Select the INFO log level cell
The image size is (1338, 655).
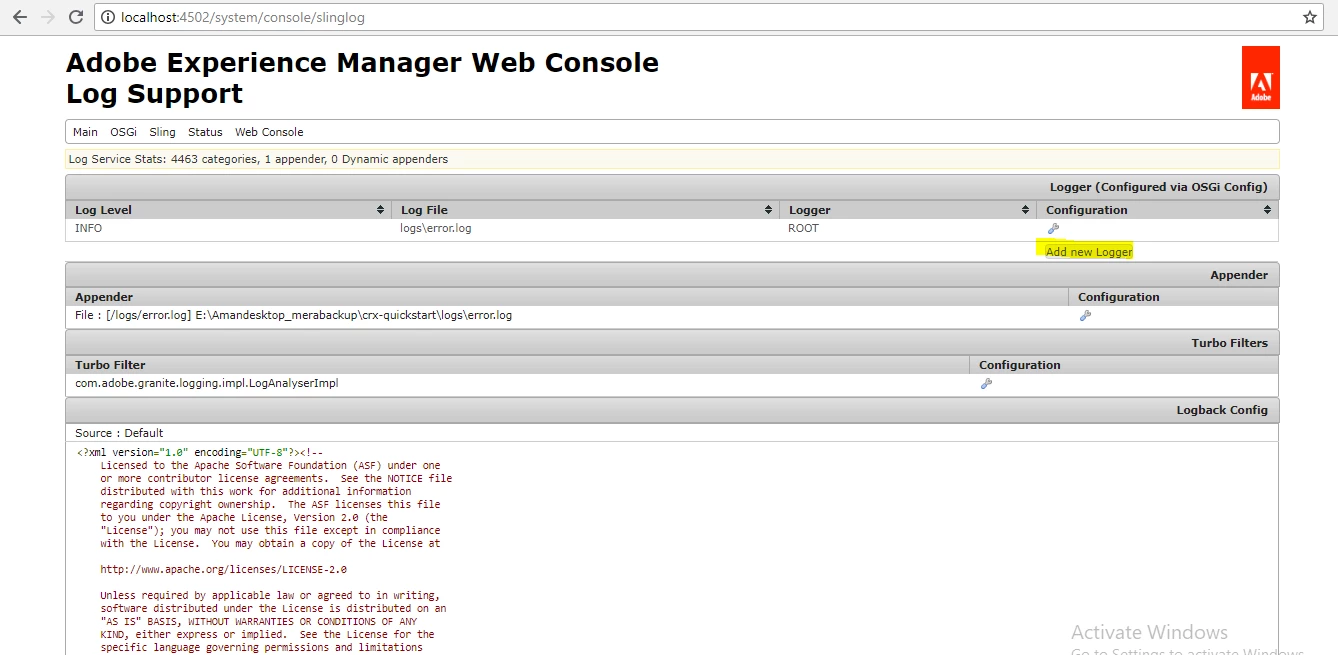[x=88, y=228]
